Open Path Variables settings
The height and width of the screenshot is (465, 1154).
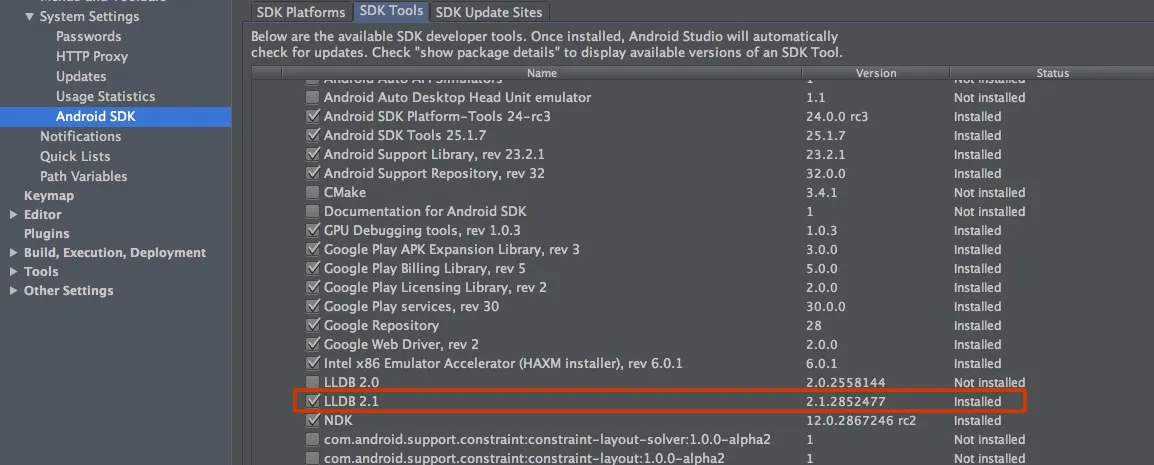(83, 176)
